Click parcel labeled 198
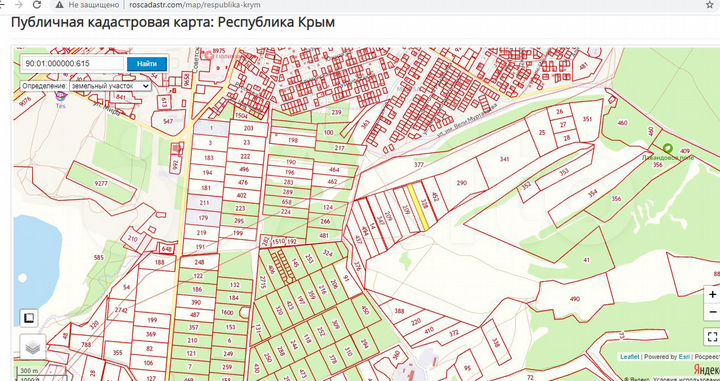The image size is (720, 381). point(292,140)
